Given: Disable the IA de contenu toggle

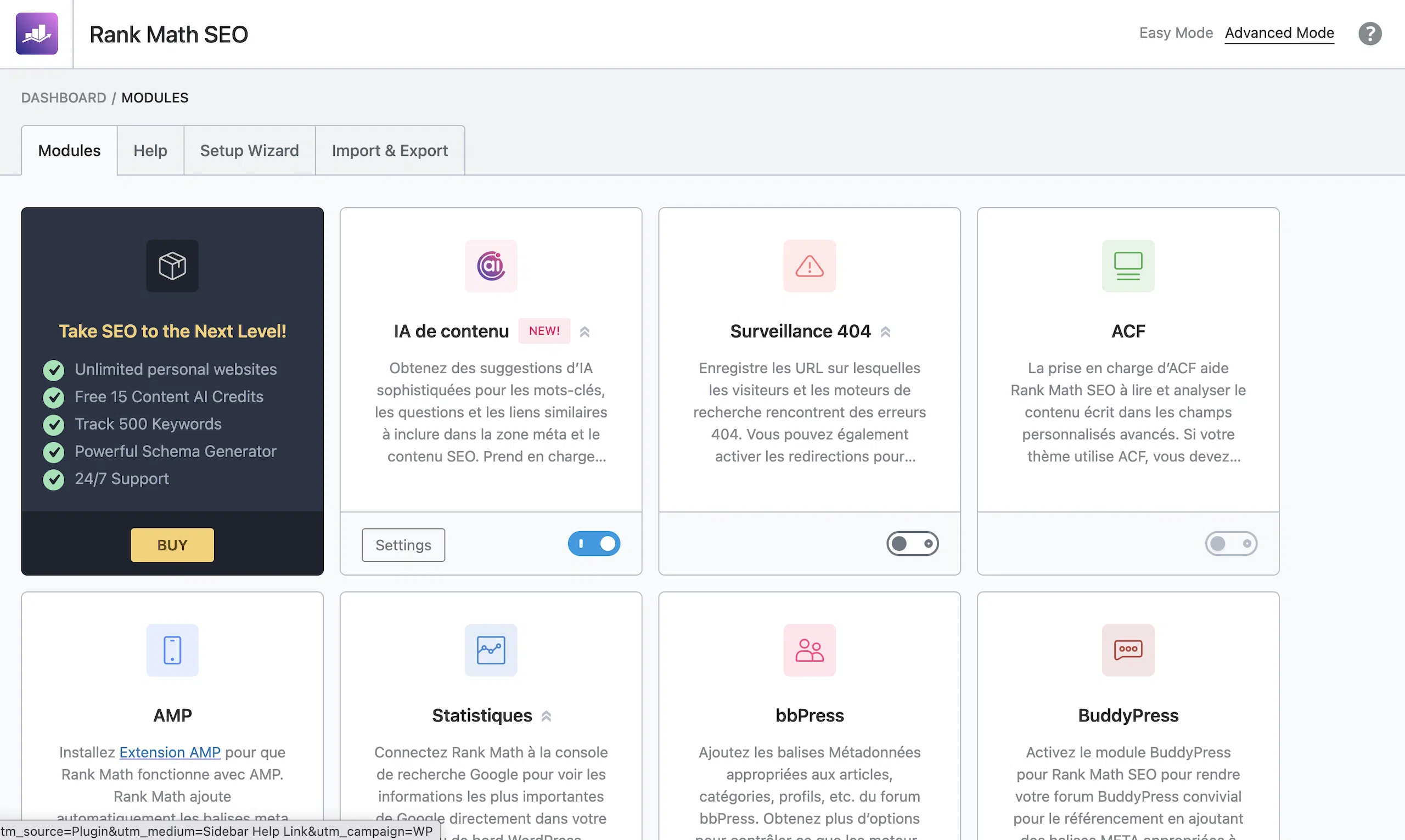Looking at the screenshot, I should coord(594,543).
